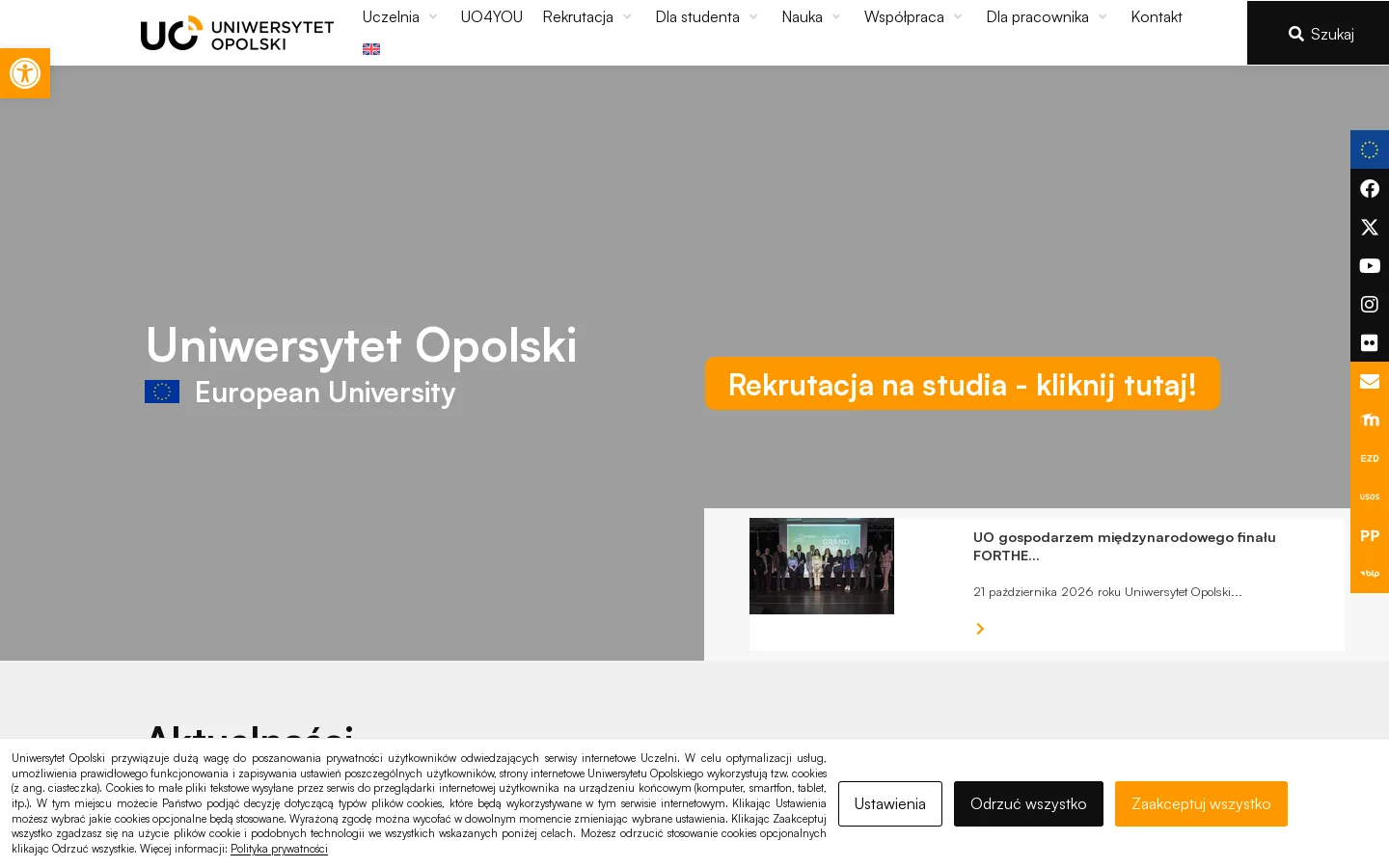Open the X (Twitter) sidebar icon
Screen dimensions: 1389x868
1370,227
